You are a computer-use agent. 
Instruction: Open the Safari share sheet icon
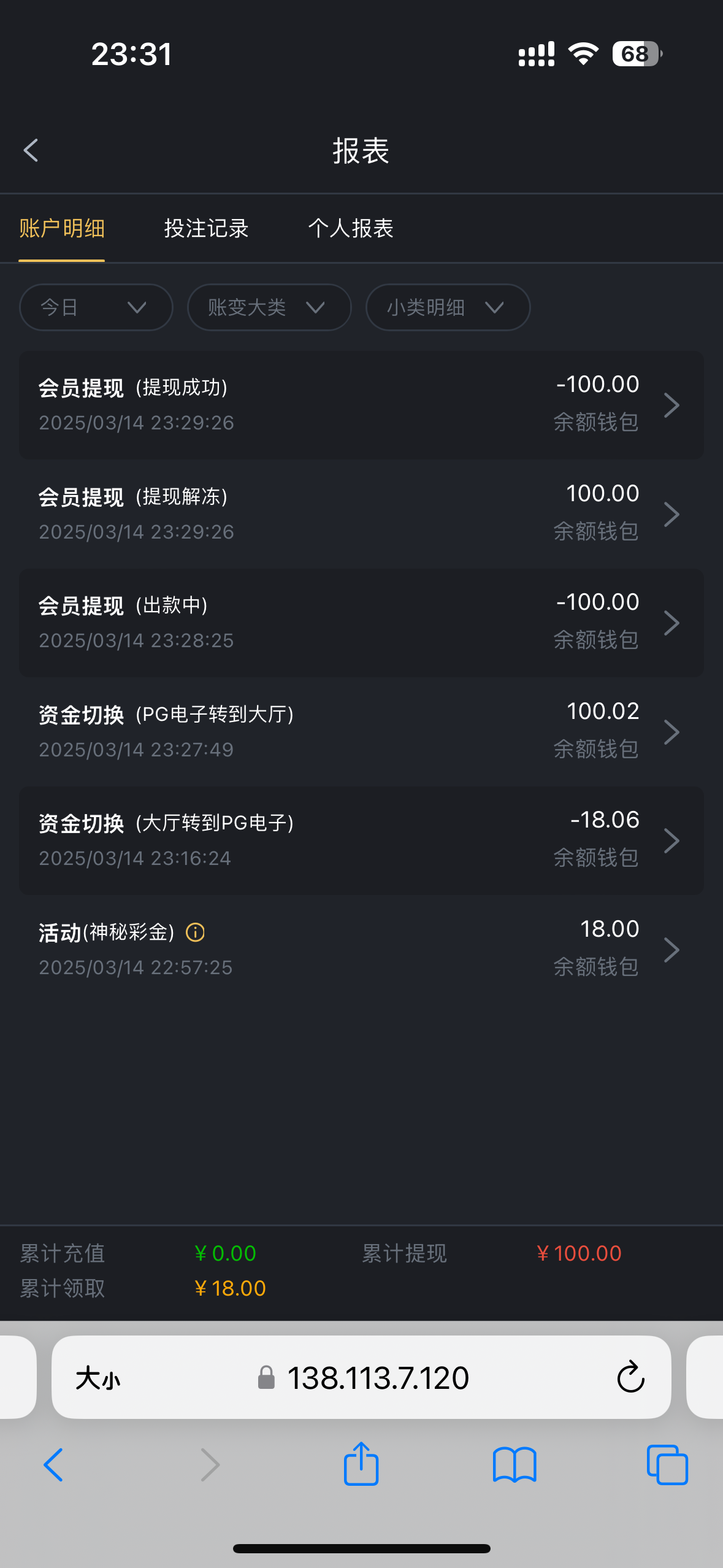361,1464
